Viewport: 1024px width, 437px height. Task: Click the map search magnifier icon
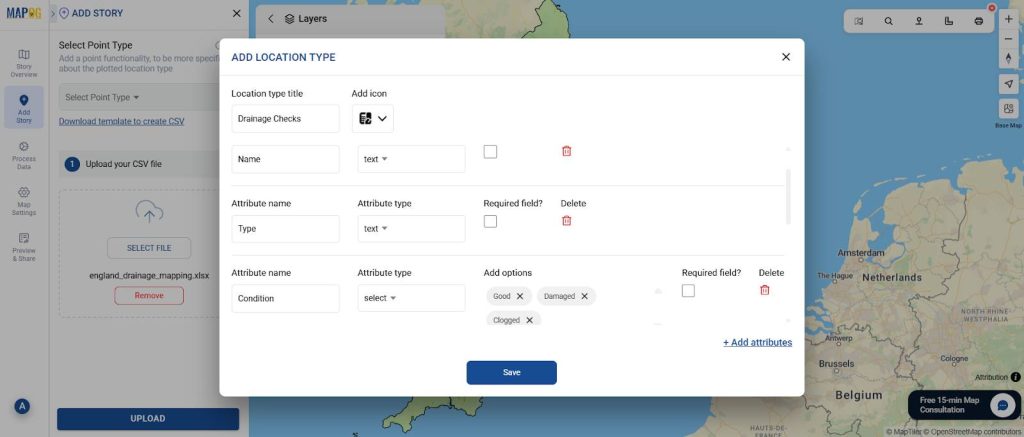pos(888,21)
